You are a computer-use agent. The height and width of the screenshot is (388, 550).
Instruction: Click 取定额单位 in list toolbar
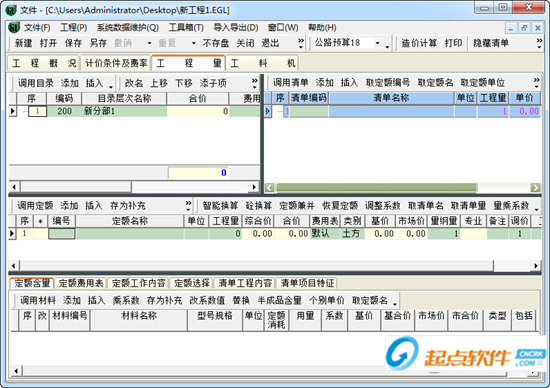pos(482,82)
